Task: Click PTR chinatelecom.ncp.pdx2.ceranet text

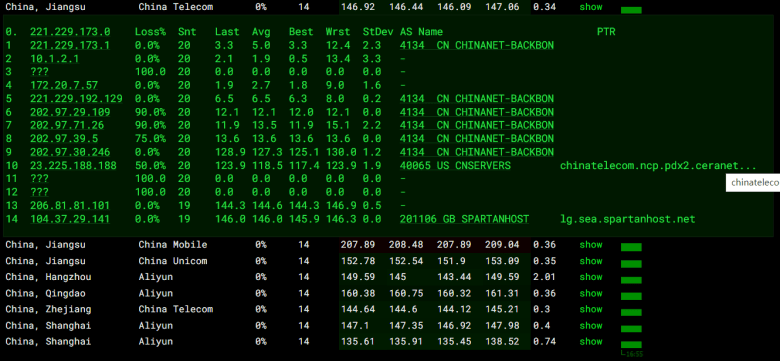Action: (x=658, y=166)
